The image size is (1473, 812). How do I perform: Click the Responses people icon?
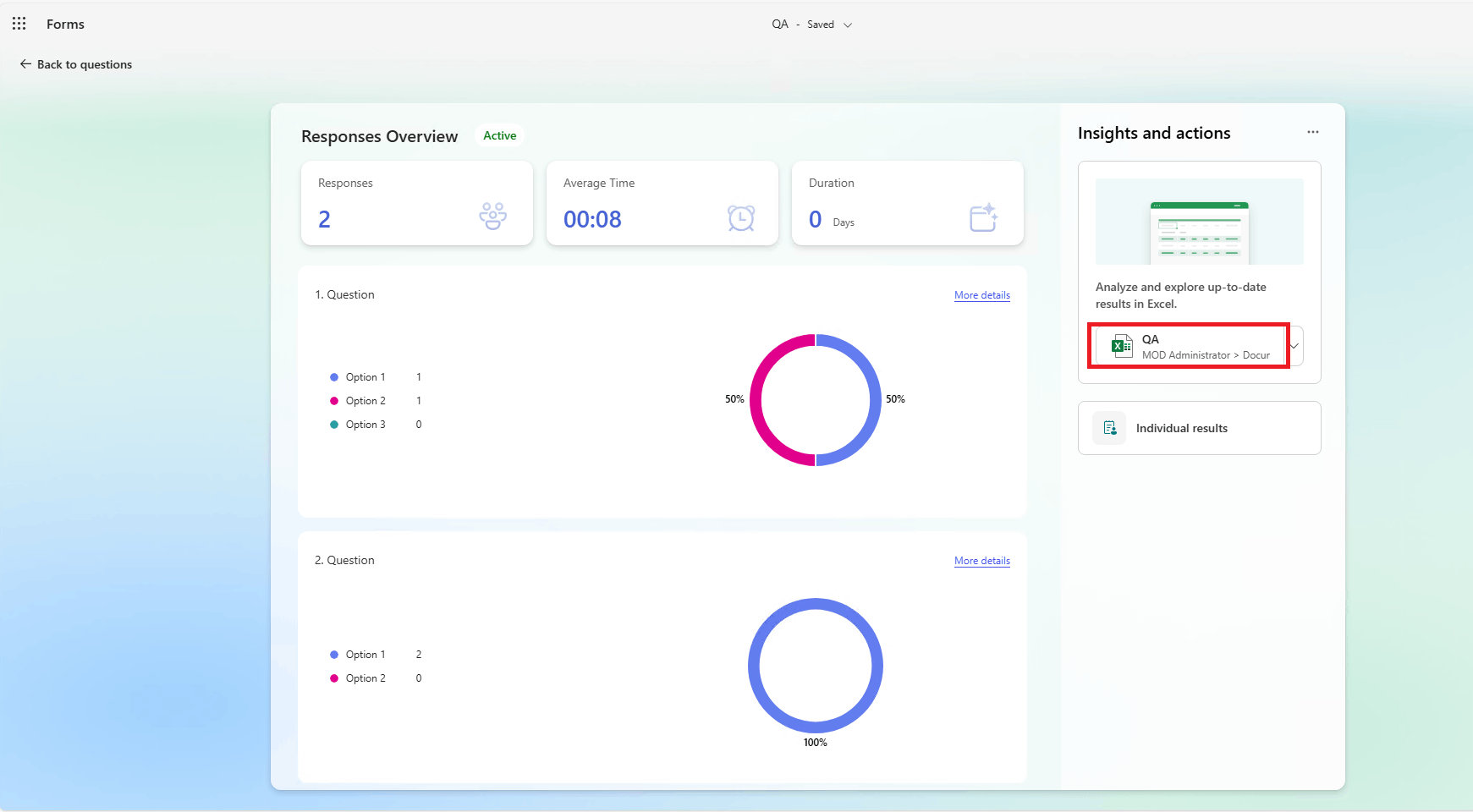tap(492, 217)
